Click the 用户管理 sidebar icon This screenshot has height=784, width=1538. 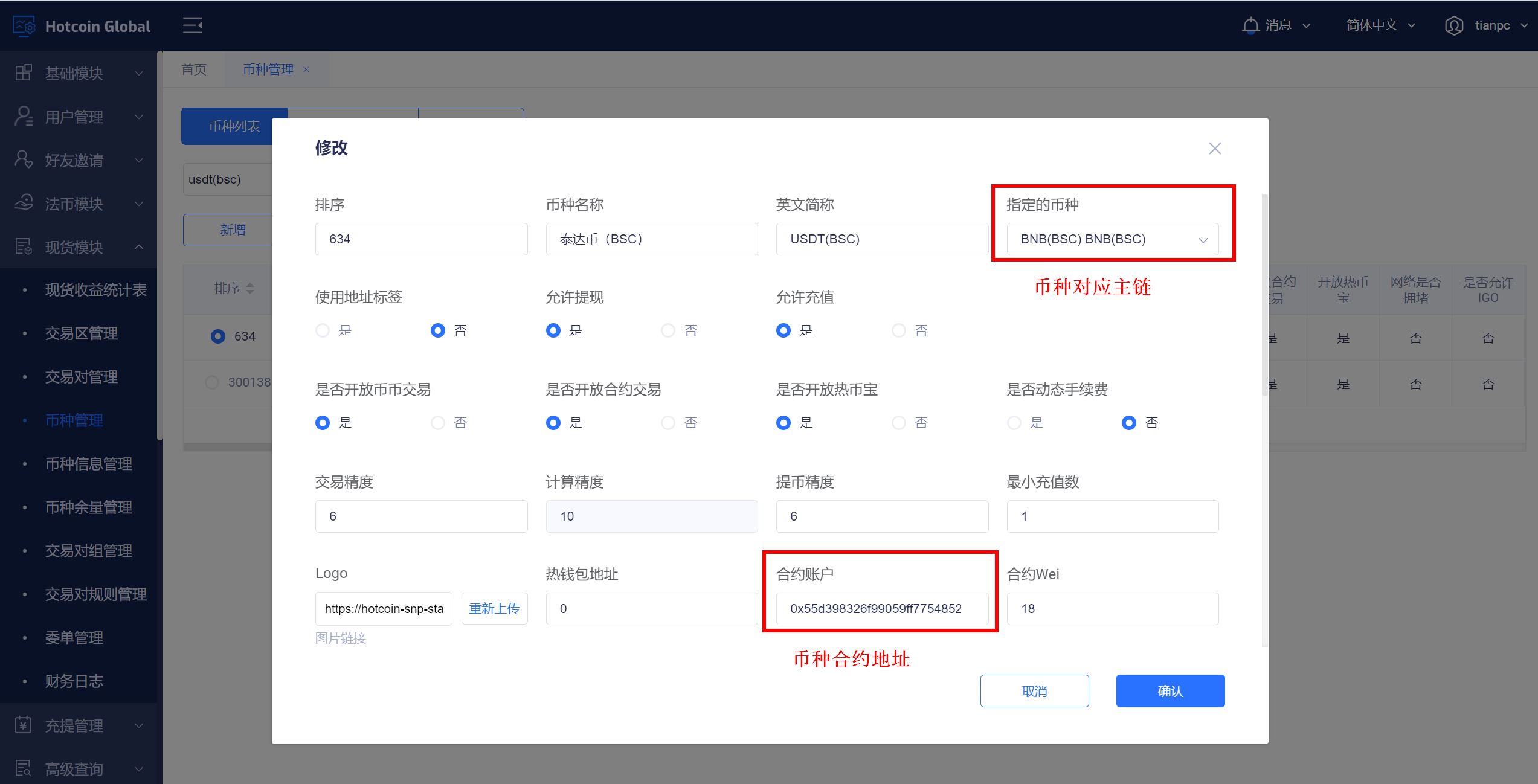(x=24, y=116)
